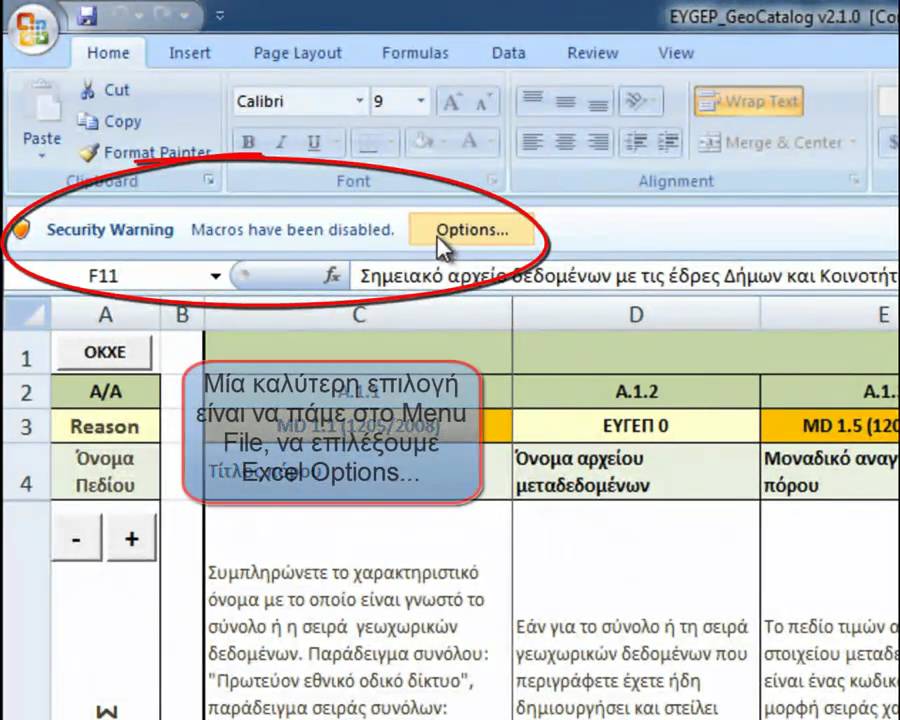Select the ΕΥΓΕΠ 0 cell
Viewport: 900px width, 720px height.
point(636,426)
